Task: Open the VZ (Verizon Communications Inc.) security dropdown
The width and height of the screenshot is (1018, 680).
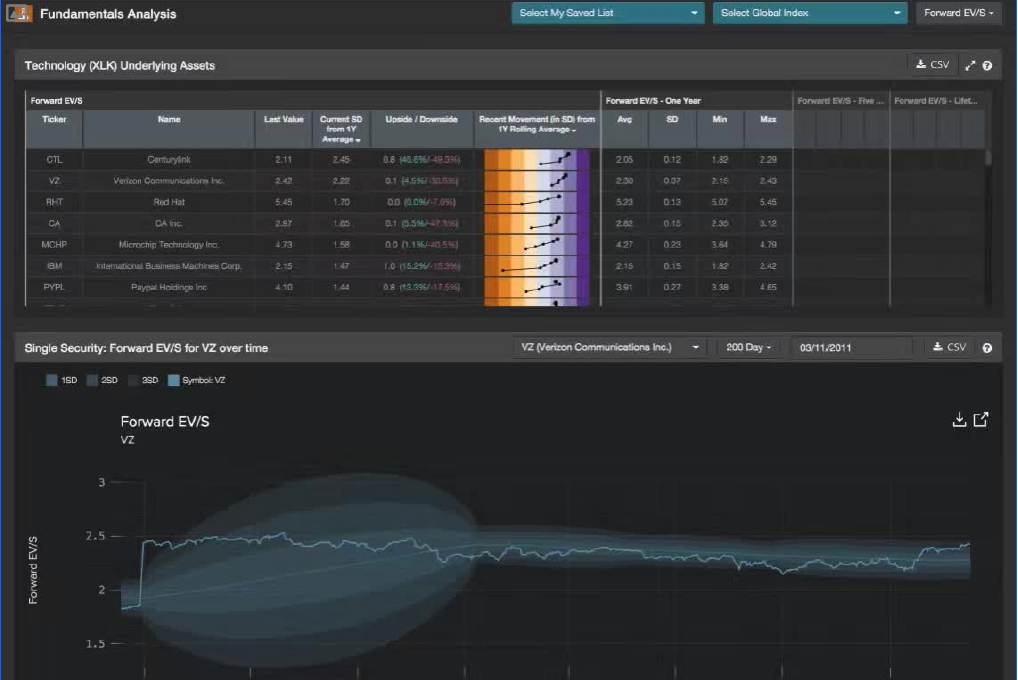Action: (610, 347)
